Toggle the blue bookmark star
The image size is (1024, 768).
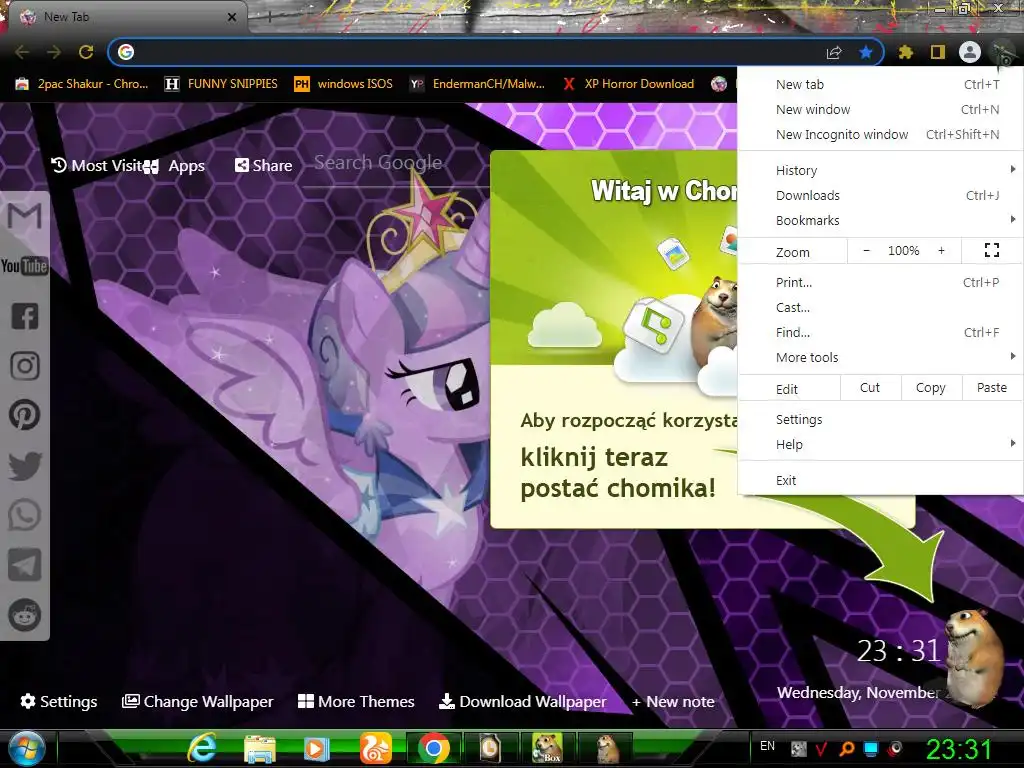pyautogui.click(x=866, y=52)
